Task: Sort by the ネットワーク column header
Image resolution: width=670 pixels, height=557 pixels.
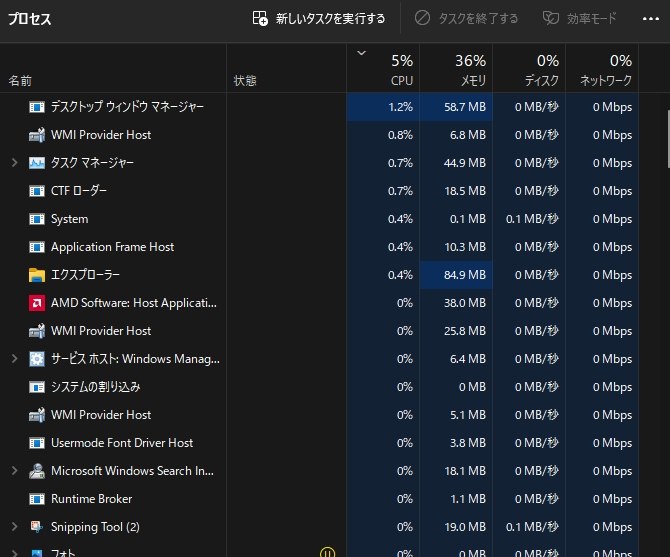Action: click(x=602, y=68)
